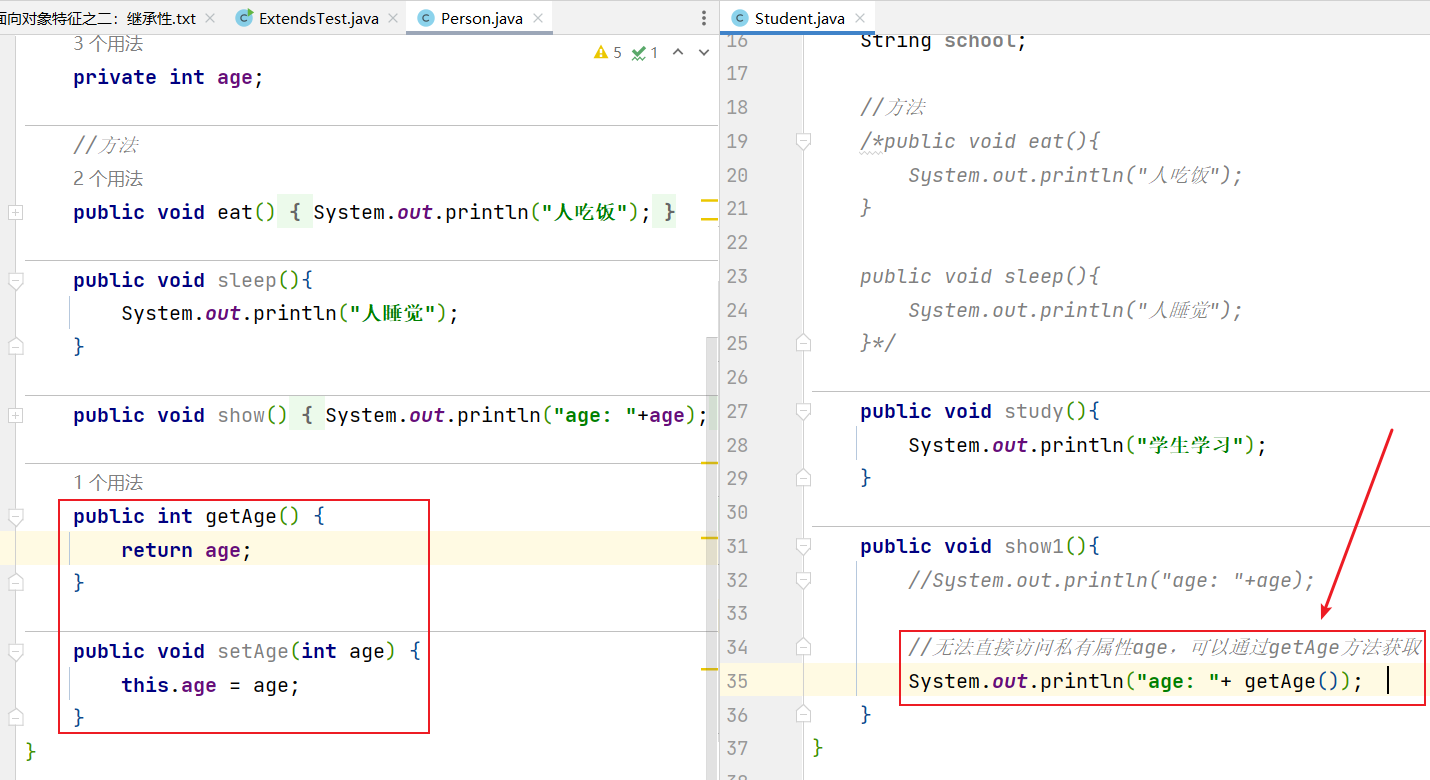The width and height of the screenshot is (1430, 780).
Task: Click the "学生学习" string literal
Action: (1195, 445)
